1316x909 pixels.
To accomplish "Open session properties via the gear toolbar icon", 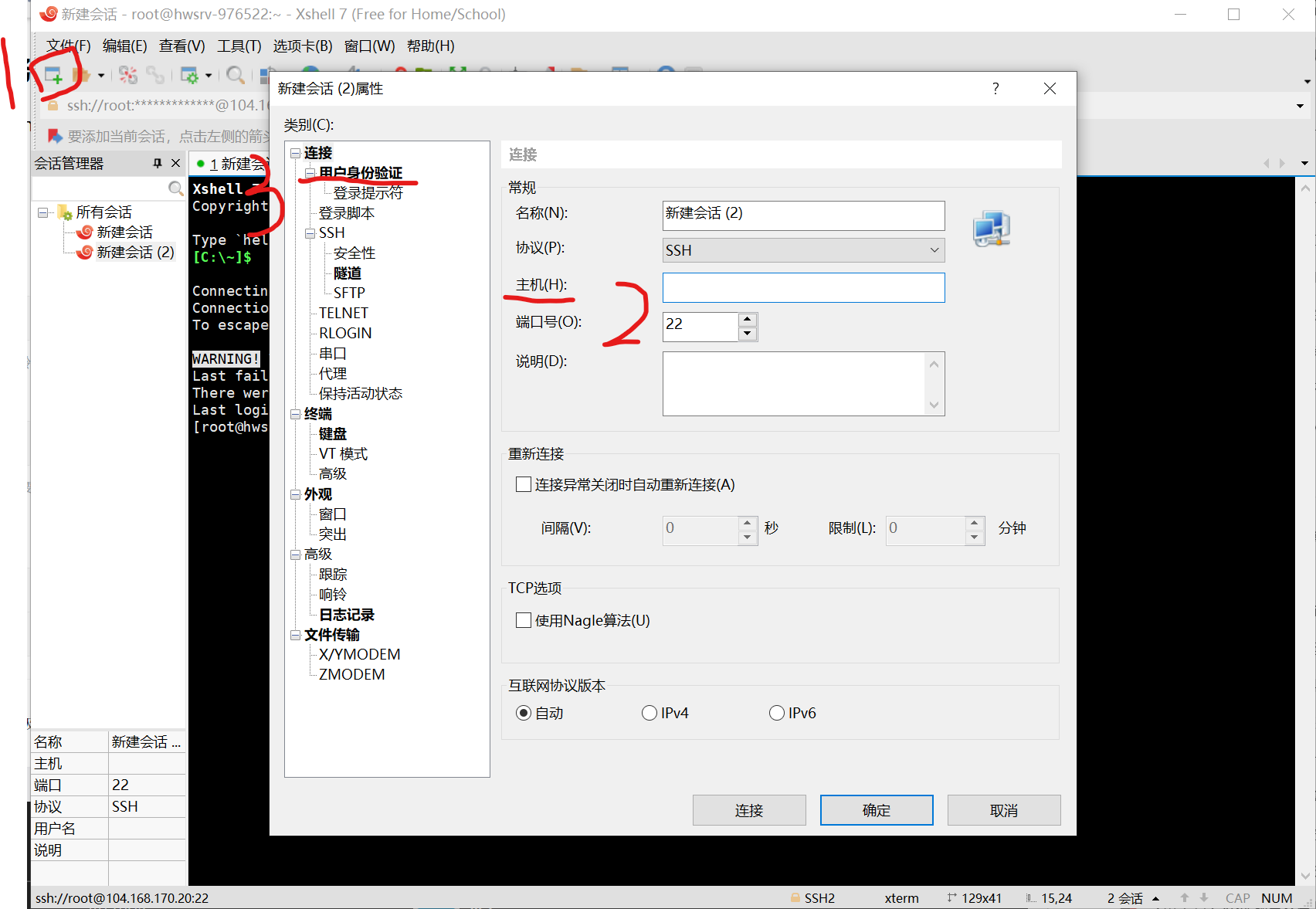I will click(191, 74).
